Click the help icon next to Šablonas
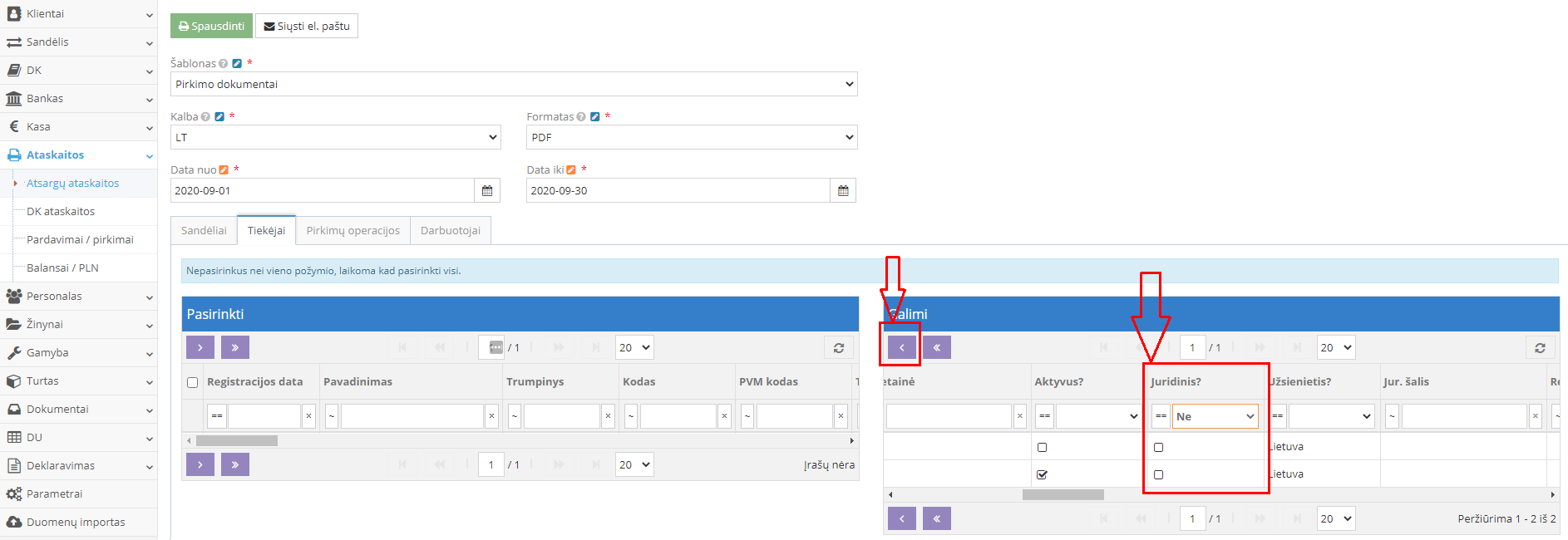This screenshot has width=1568, height=540. (x=224, y=64)
